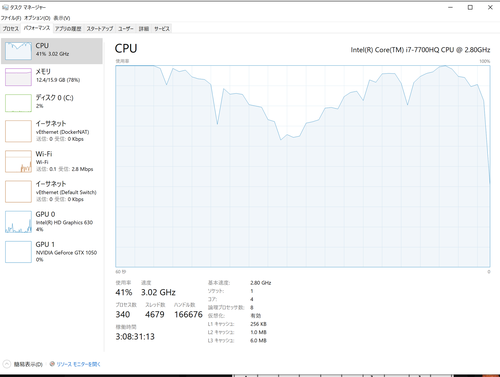Switch to the アプリの履歴 tab

(x=68, y=29)
